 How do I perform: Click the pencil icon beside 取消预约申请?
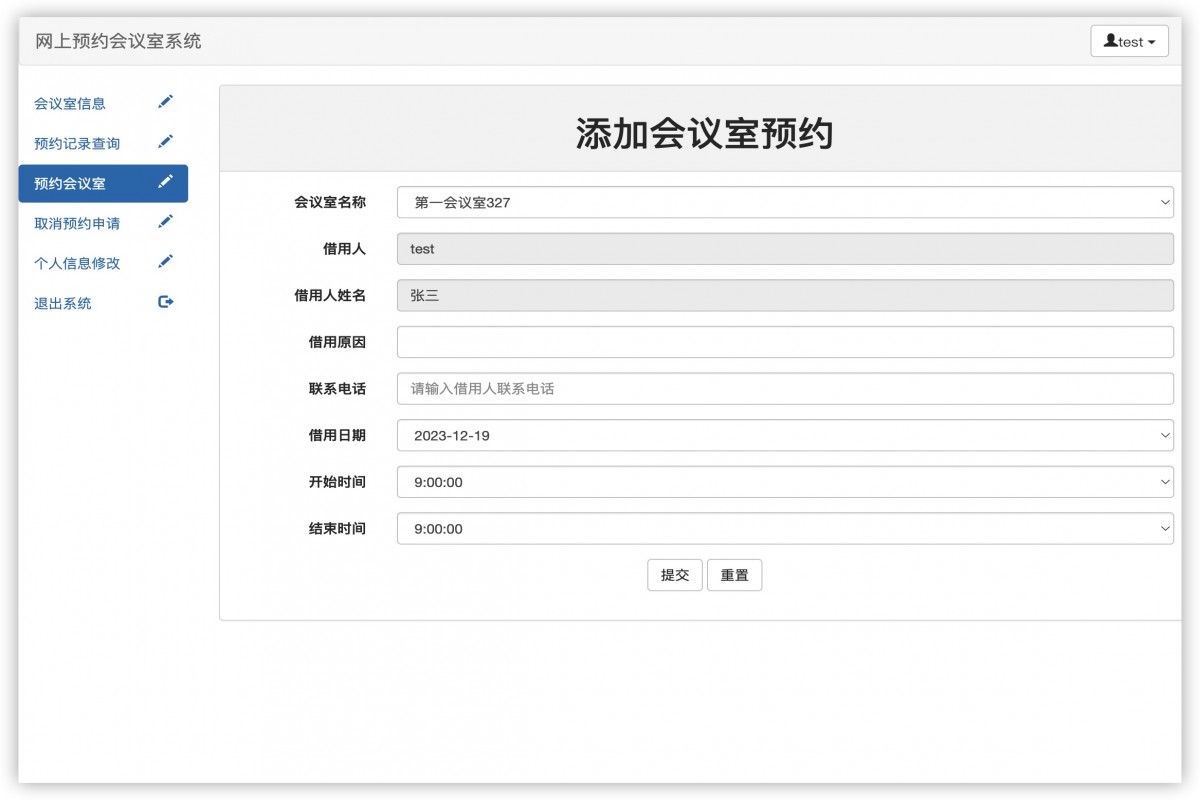(166, 221)
